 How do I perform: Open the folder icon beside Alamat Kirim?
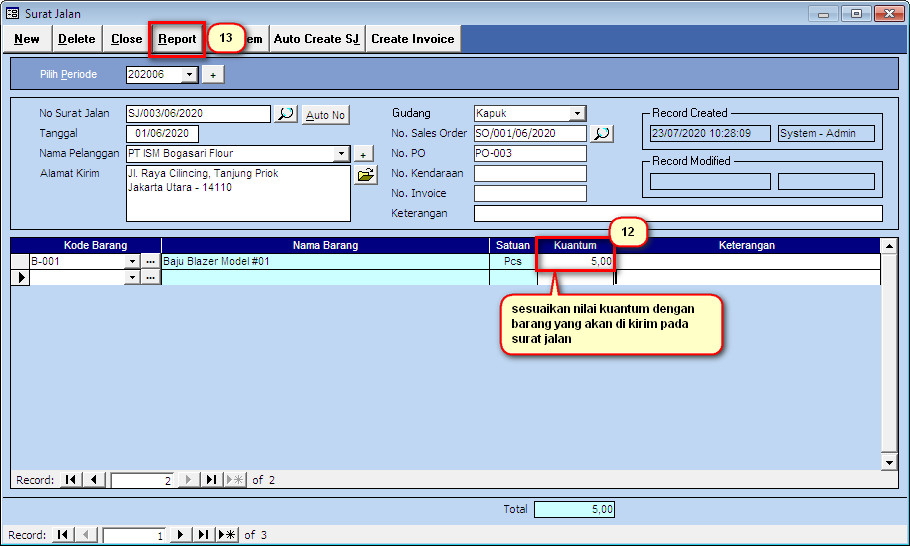point(366,175)
